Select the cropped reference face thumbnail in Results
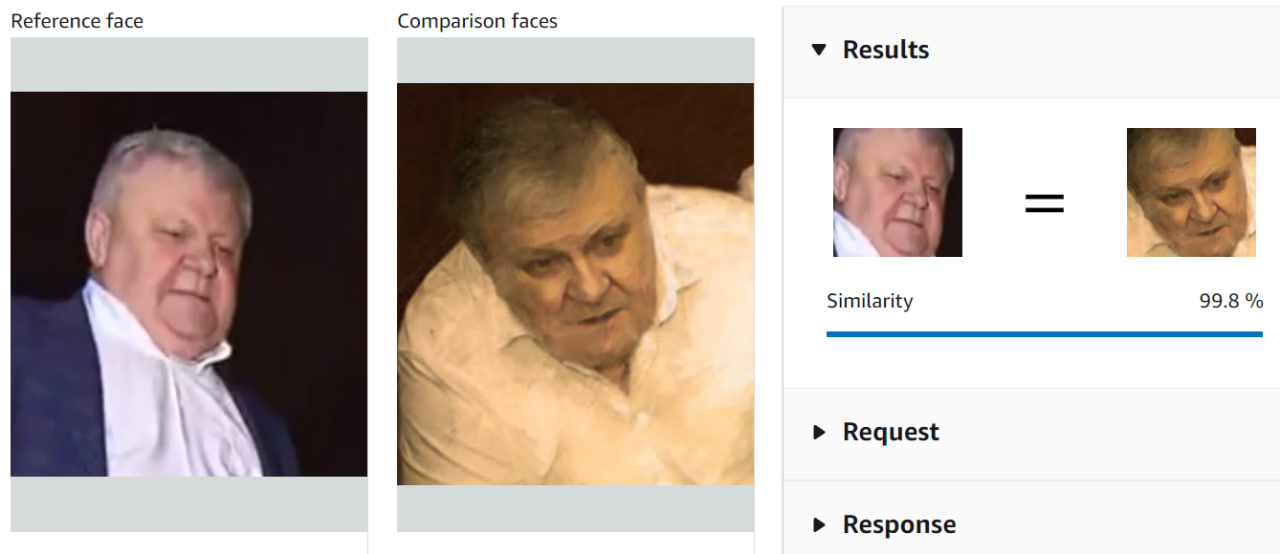 [897, 192]
